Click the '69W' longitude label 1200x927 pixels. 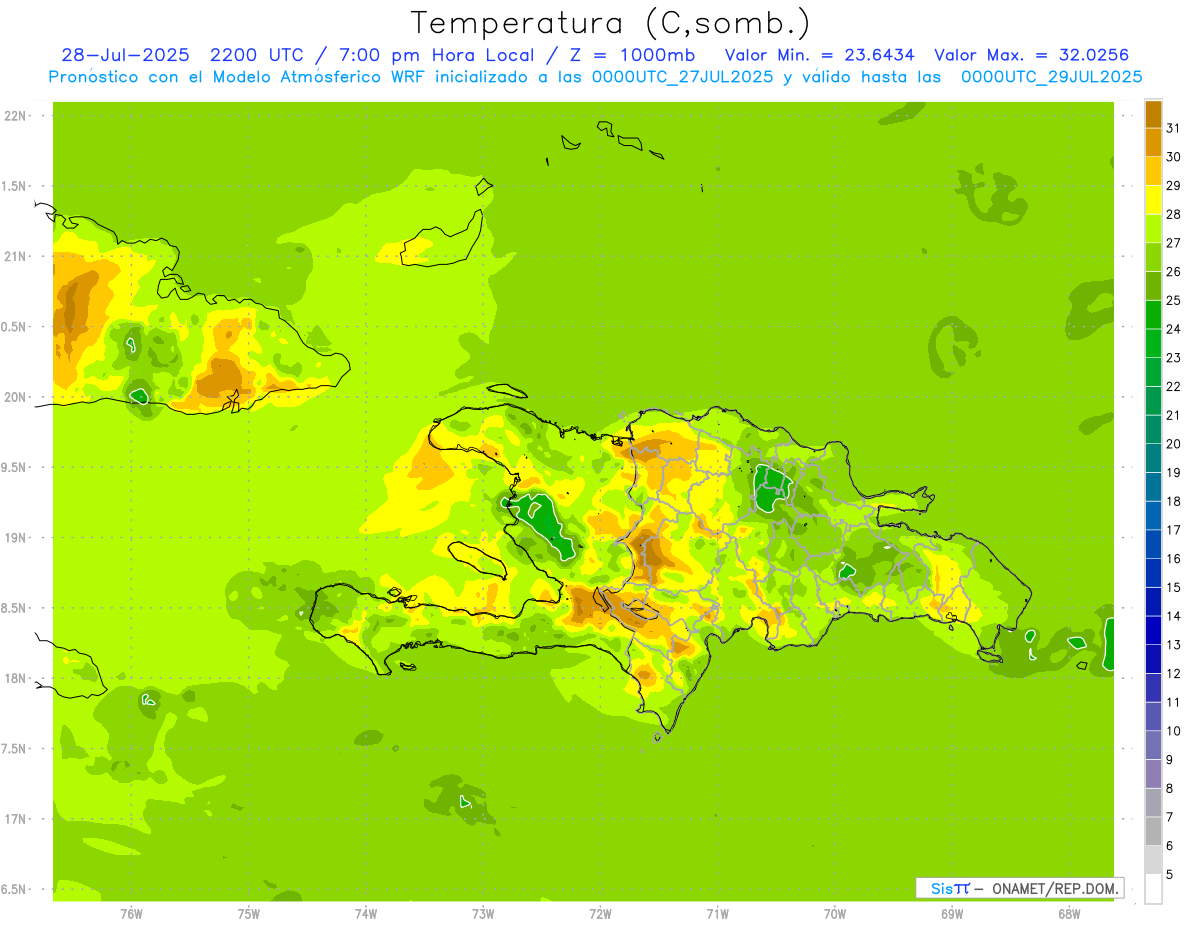952,913
